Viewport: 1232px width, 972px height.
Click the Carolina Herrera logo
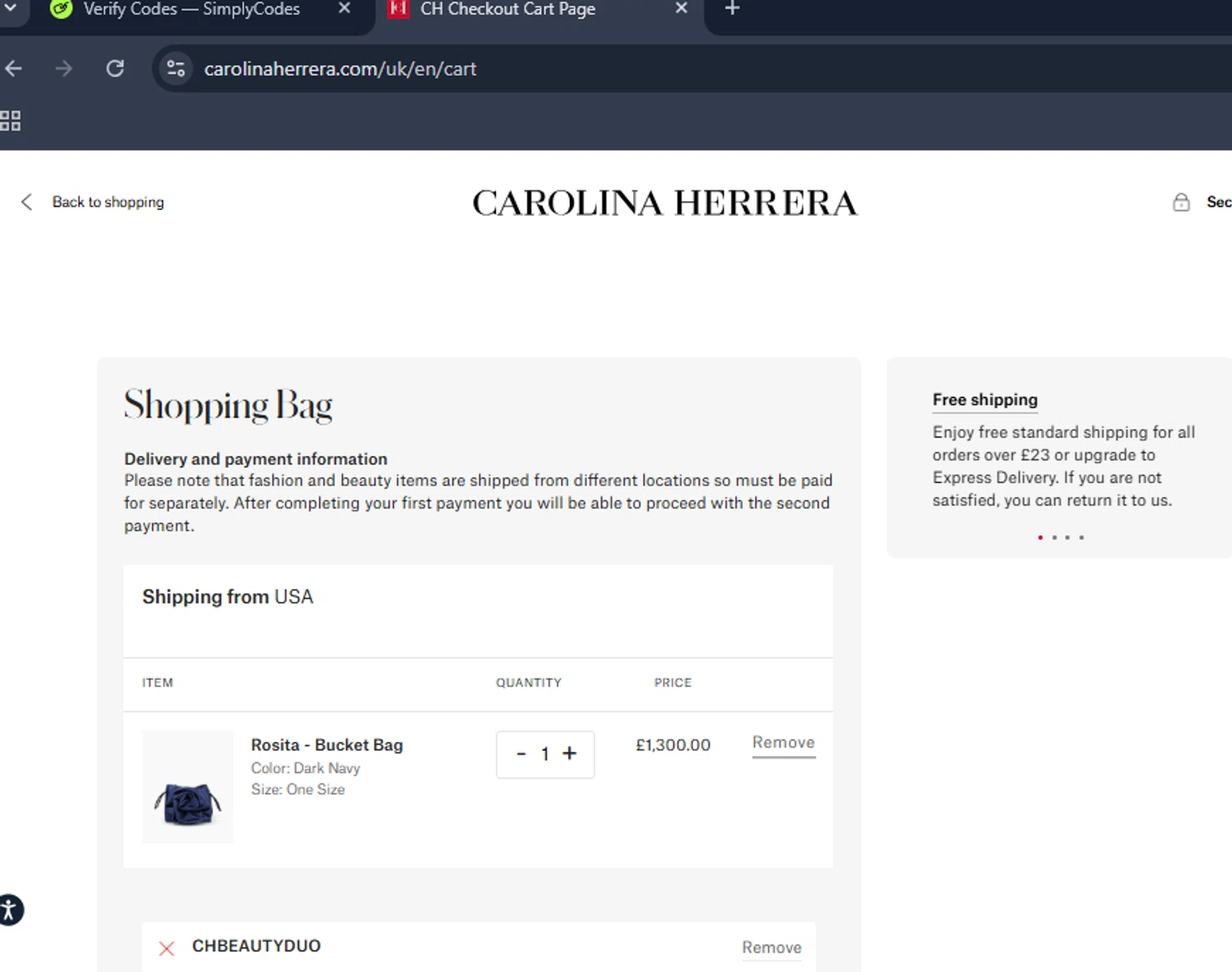664,203
